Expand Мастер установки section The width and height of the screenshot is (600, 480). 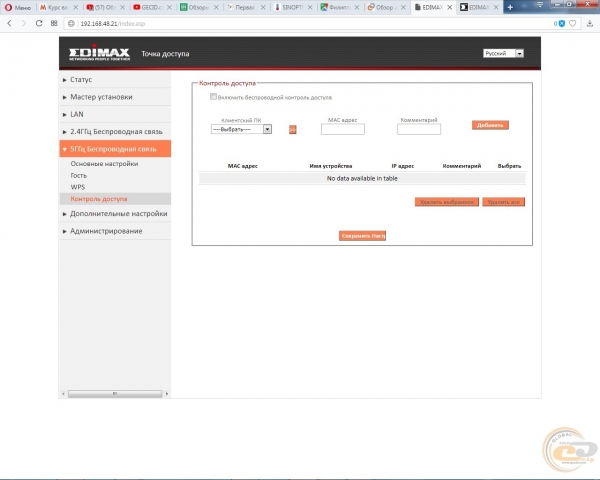point(115,97)
